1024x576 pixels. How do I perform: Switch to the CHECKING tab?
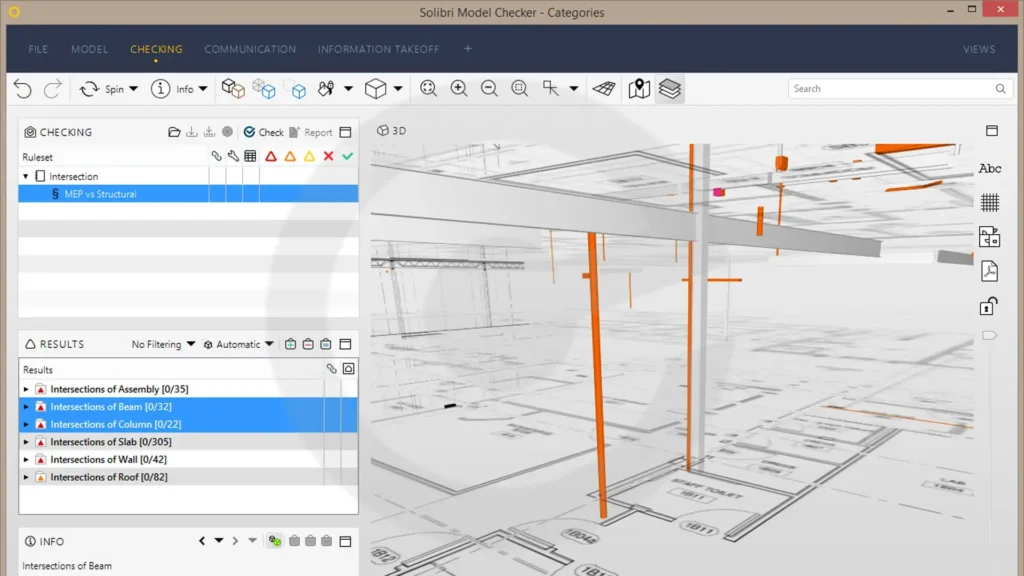point(156,49)
